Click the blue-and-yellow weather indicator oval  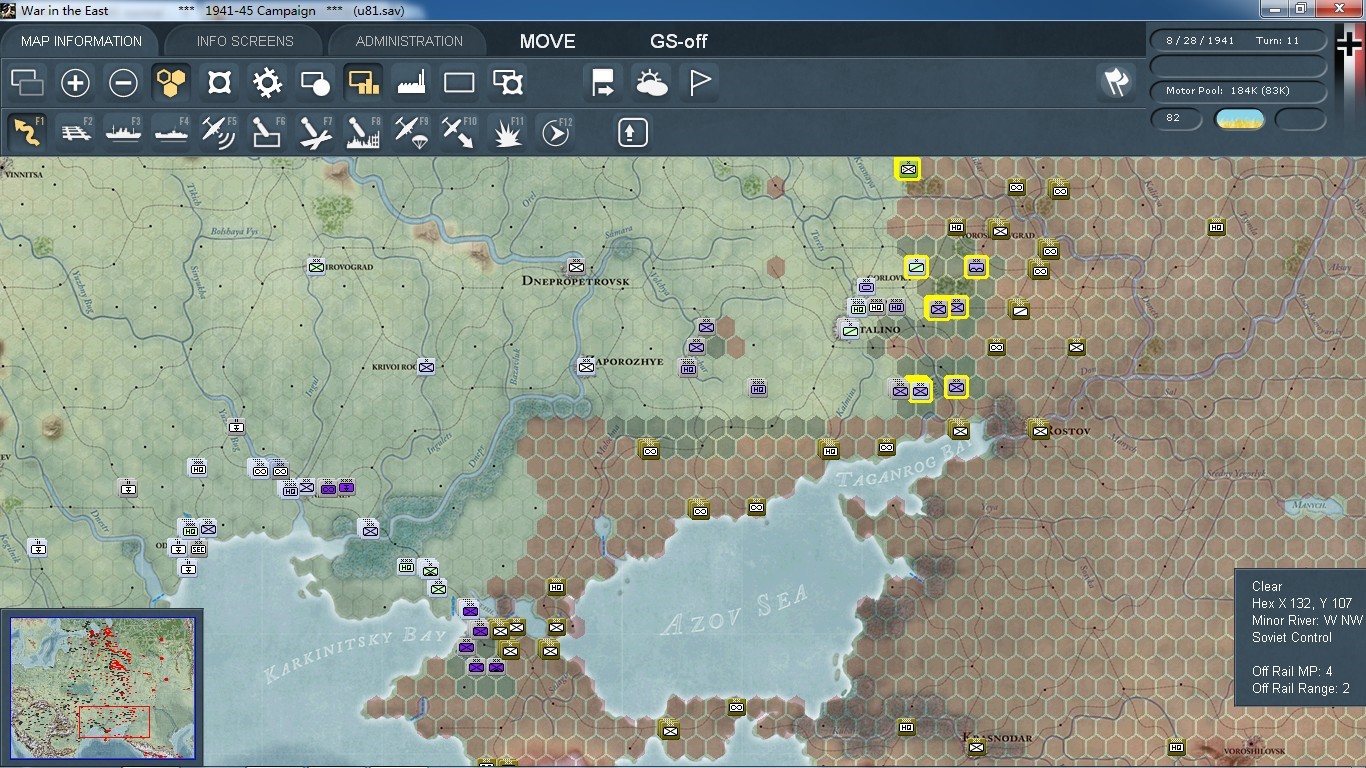coord(1240,119)
